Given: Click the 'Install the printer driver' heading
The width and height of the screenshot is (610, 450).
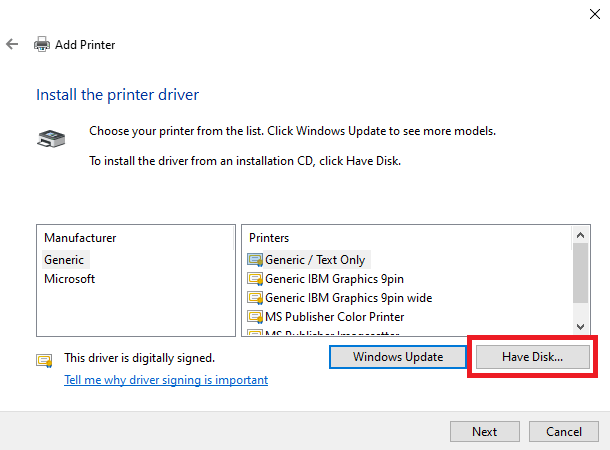Looking at the screenshot, I should tap(117, 95).
